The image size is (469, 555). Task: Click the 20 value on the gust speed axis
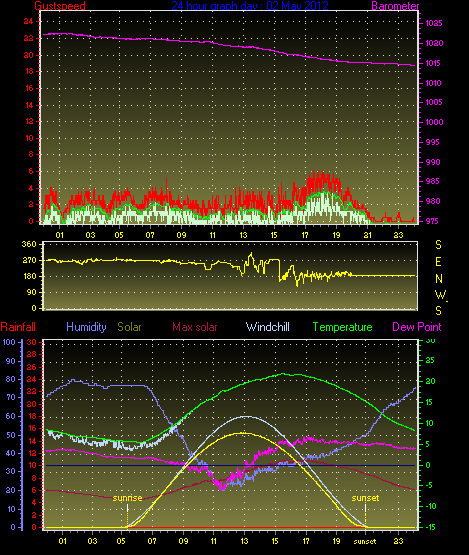coord(28,55)
